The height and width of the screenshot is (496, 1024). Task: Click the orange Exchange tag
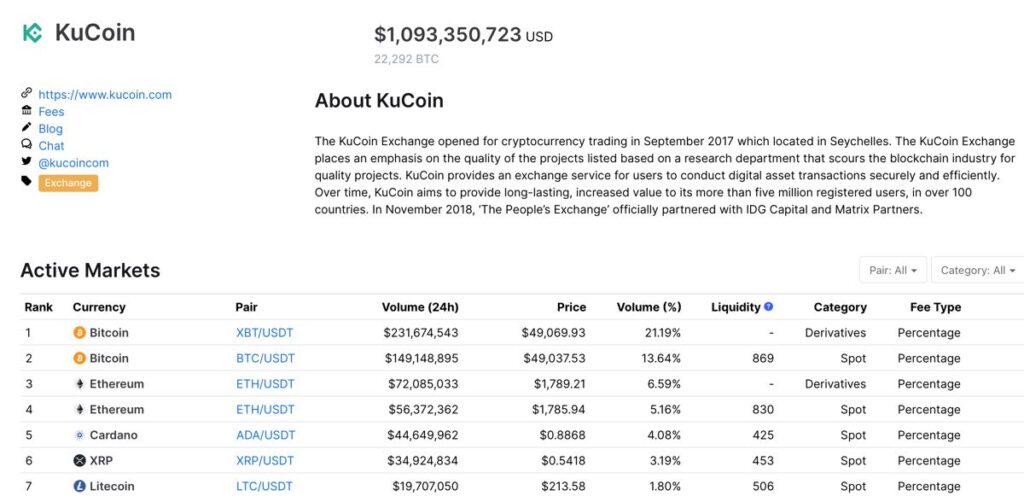coord(68,183)
